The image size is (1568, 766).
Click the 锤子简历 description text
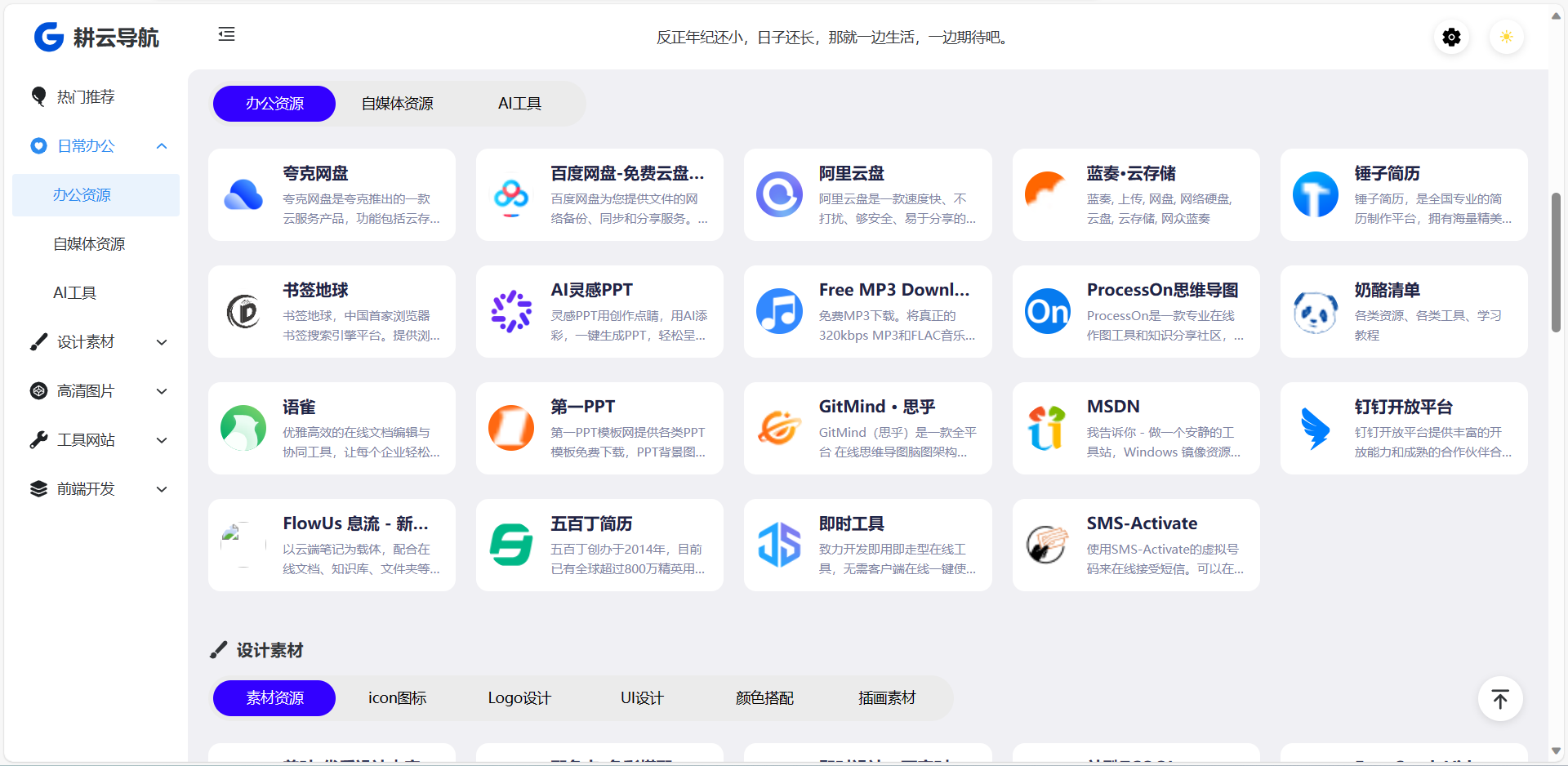tap(1432, 208)
